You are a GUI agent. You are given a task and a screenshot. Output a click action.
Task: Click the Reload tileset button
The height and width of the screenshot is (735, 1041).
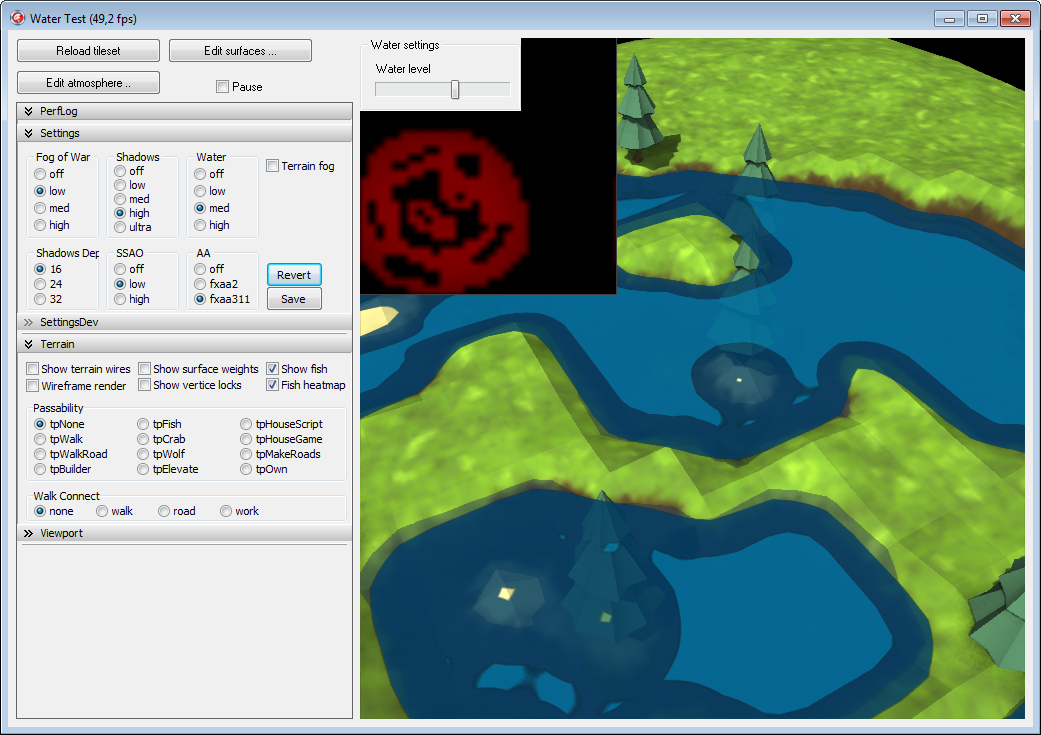point(87,50)
